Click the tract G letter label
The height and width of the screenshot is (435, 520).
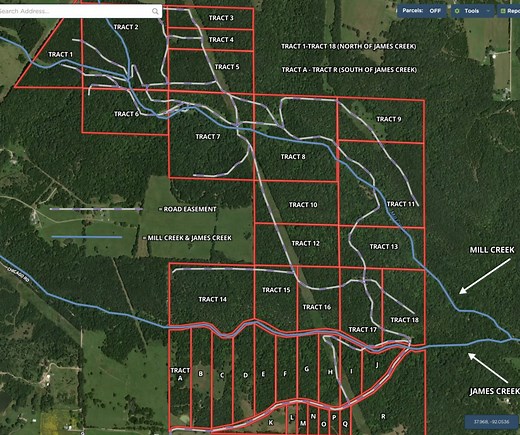307,369
